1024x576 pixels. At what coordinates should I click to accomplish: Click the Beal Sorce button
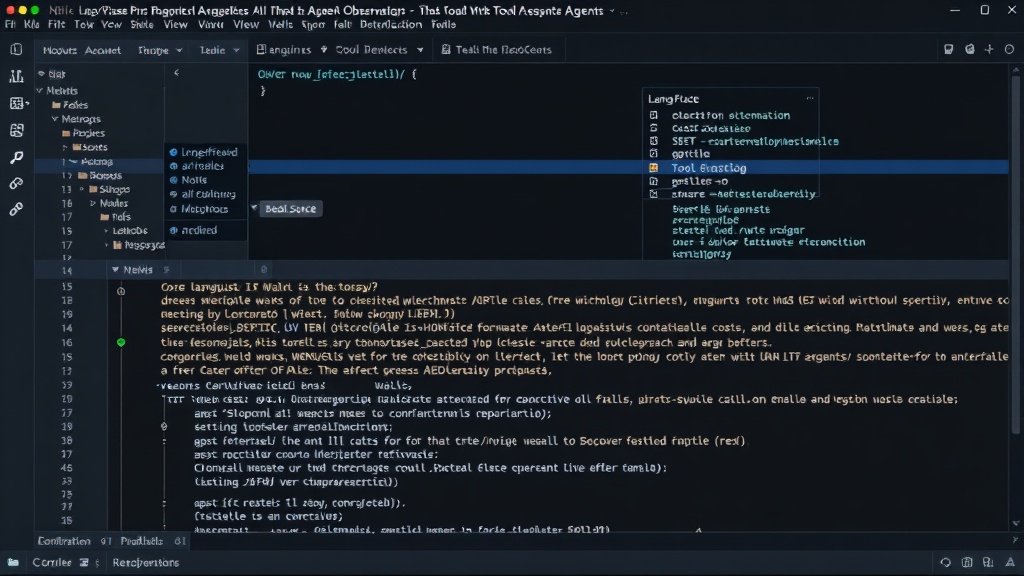291,208
